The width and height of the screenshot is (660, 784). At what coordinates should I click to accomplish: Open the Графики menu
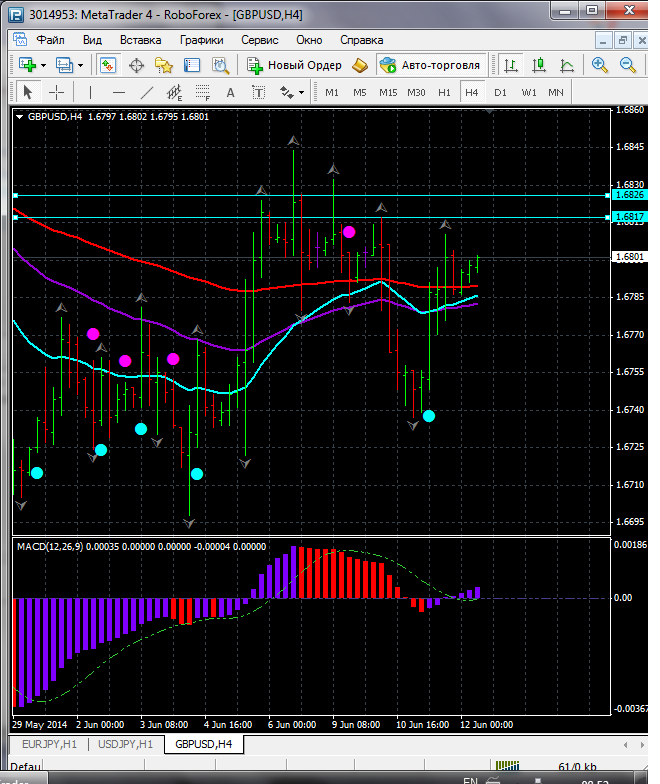[201, 40]
